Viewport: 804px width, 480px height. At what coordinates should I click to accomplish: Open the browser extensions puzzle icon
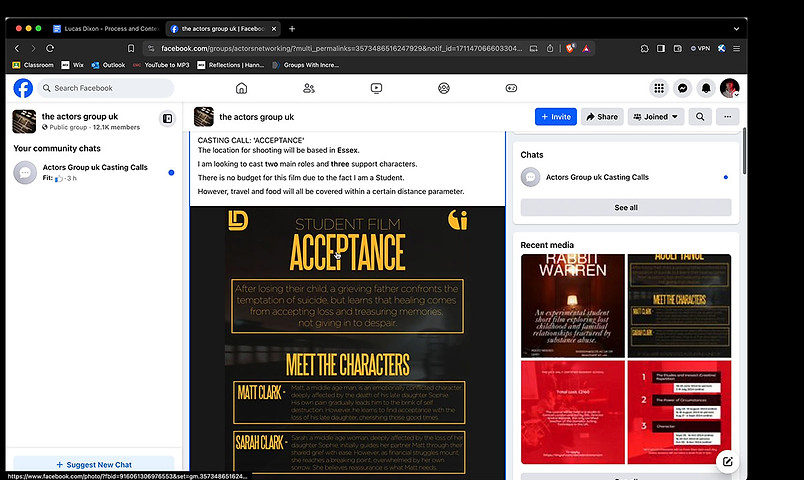click(x=645, y=48)
